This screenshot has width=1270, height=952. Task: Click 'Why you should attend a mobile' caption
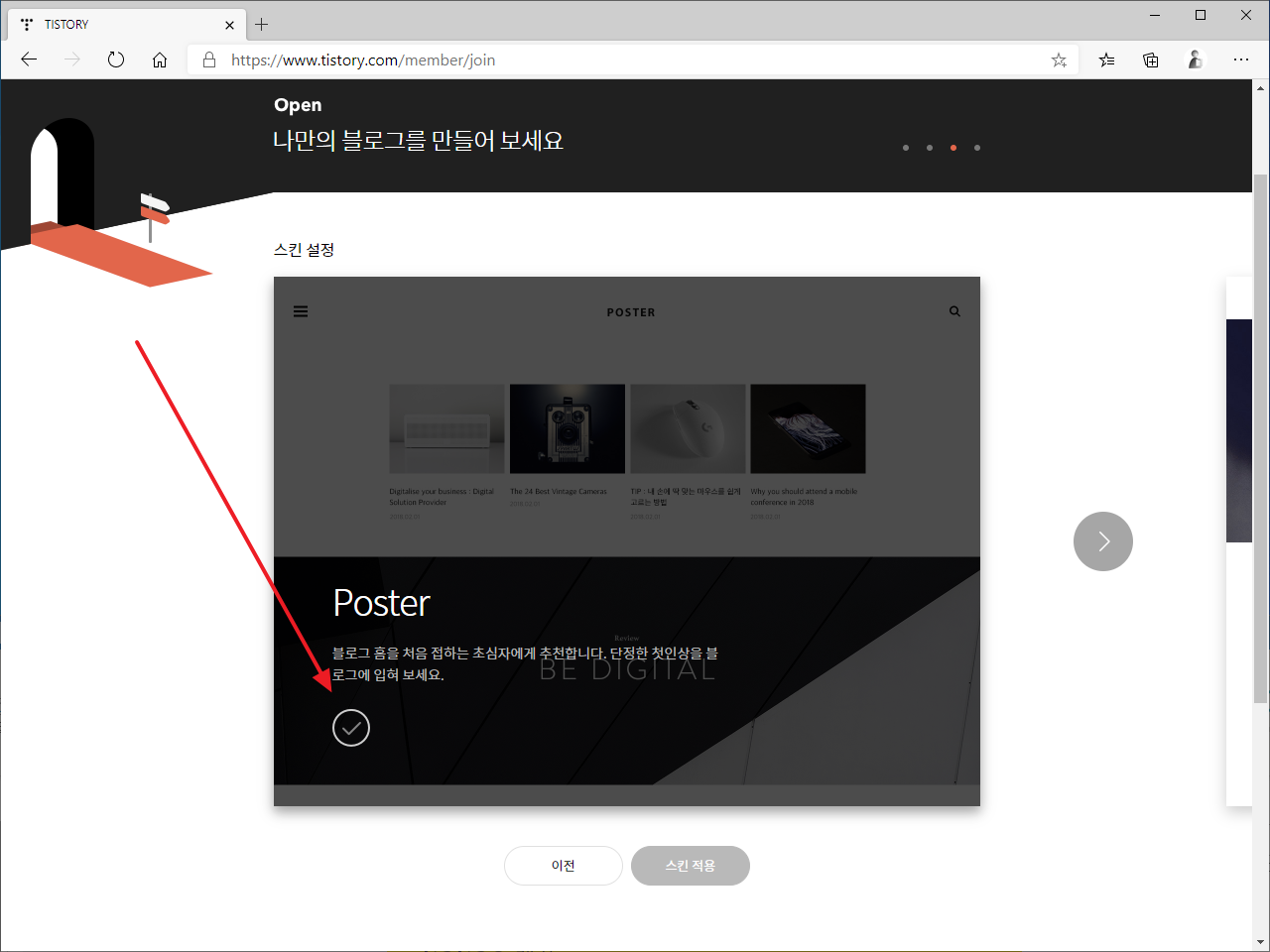(x=804, y=497)
